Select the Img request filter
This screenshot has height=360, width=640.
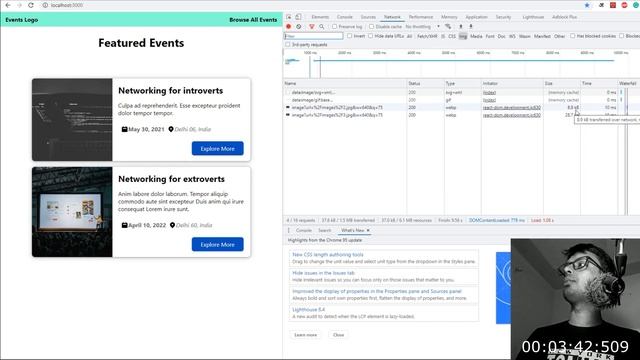pos(463,36)
